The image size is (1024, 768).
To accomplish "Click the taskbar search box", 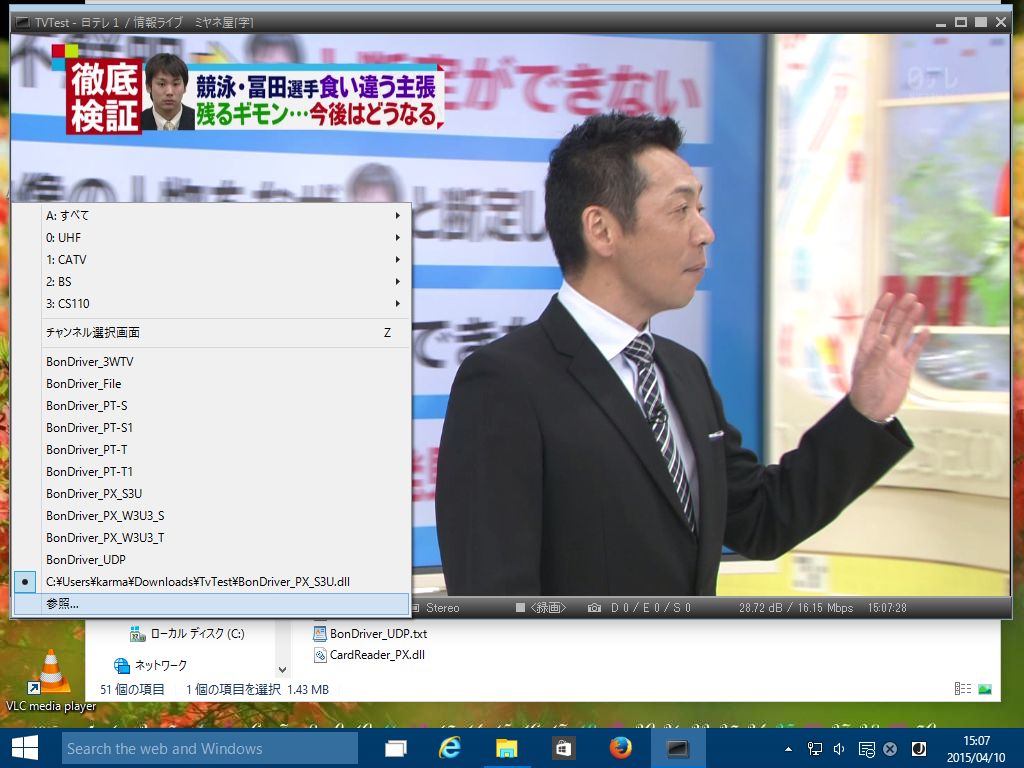I will pyautogui.click(x=210, y=748).
